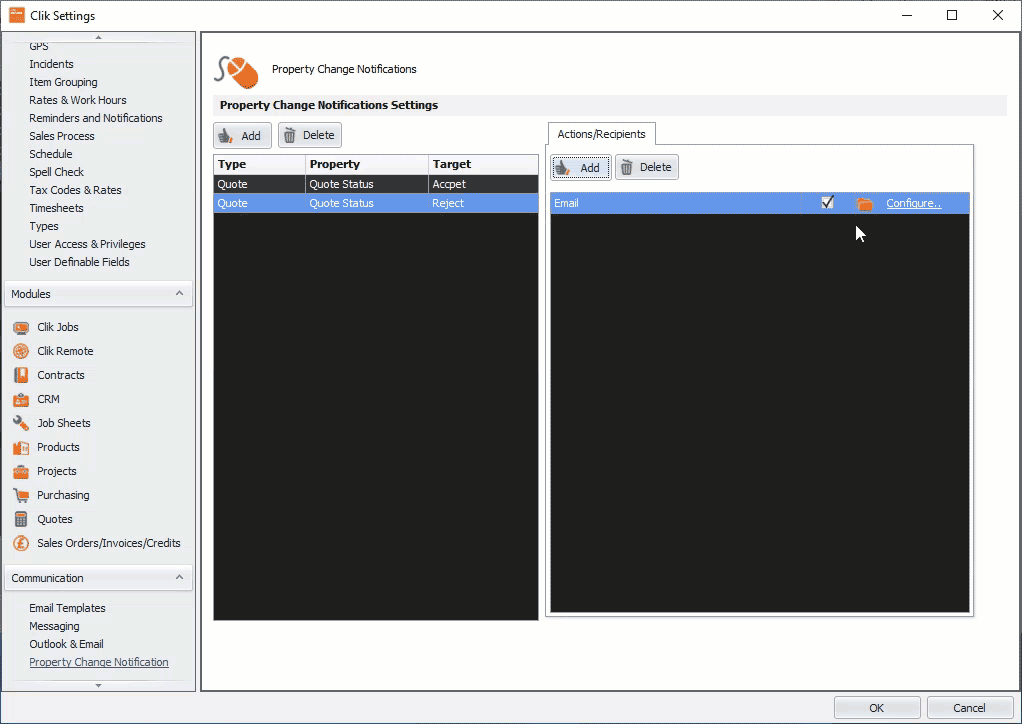
Task: Open Item Grouping settings
Action: 63,82
